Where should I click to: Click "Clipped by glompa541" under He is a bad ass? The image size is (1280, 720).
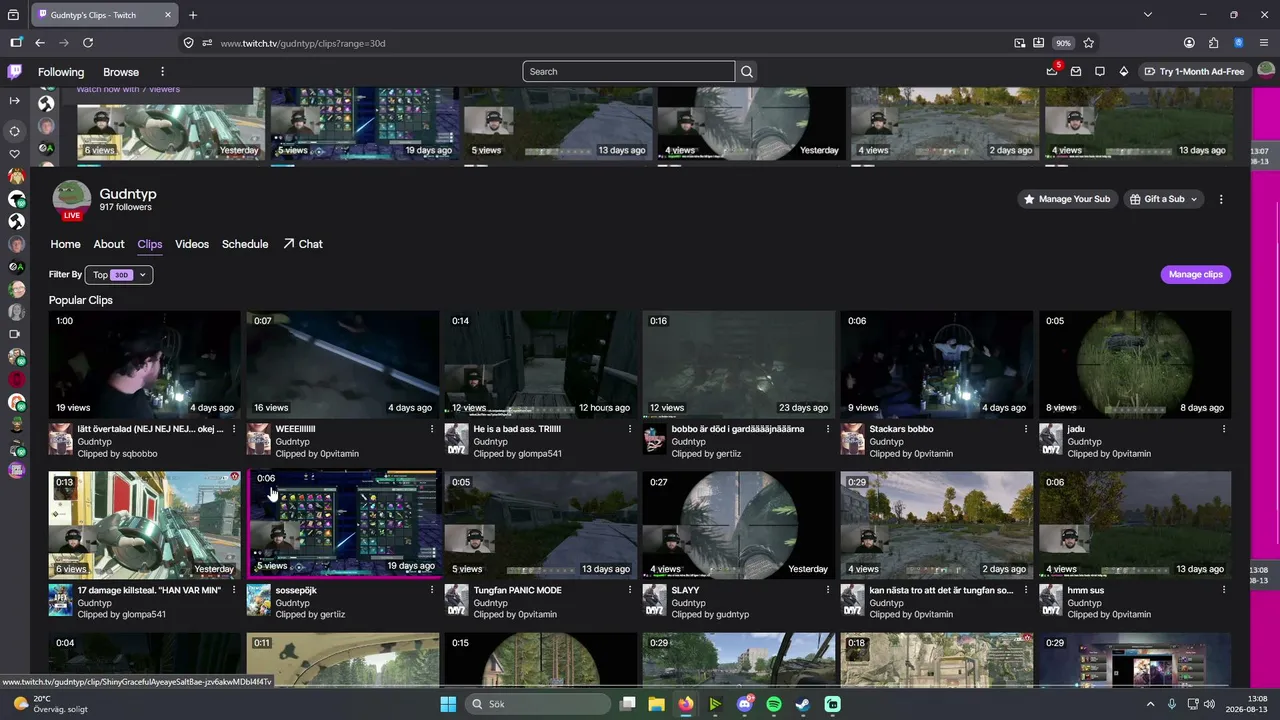(x=517, y=454)
